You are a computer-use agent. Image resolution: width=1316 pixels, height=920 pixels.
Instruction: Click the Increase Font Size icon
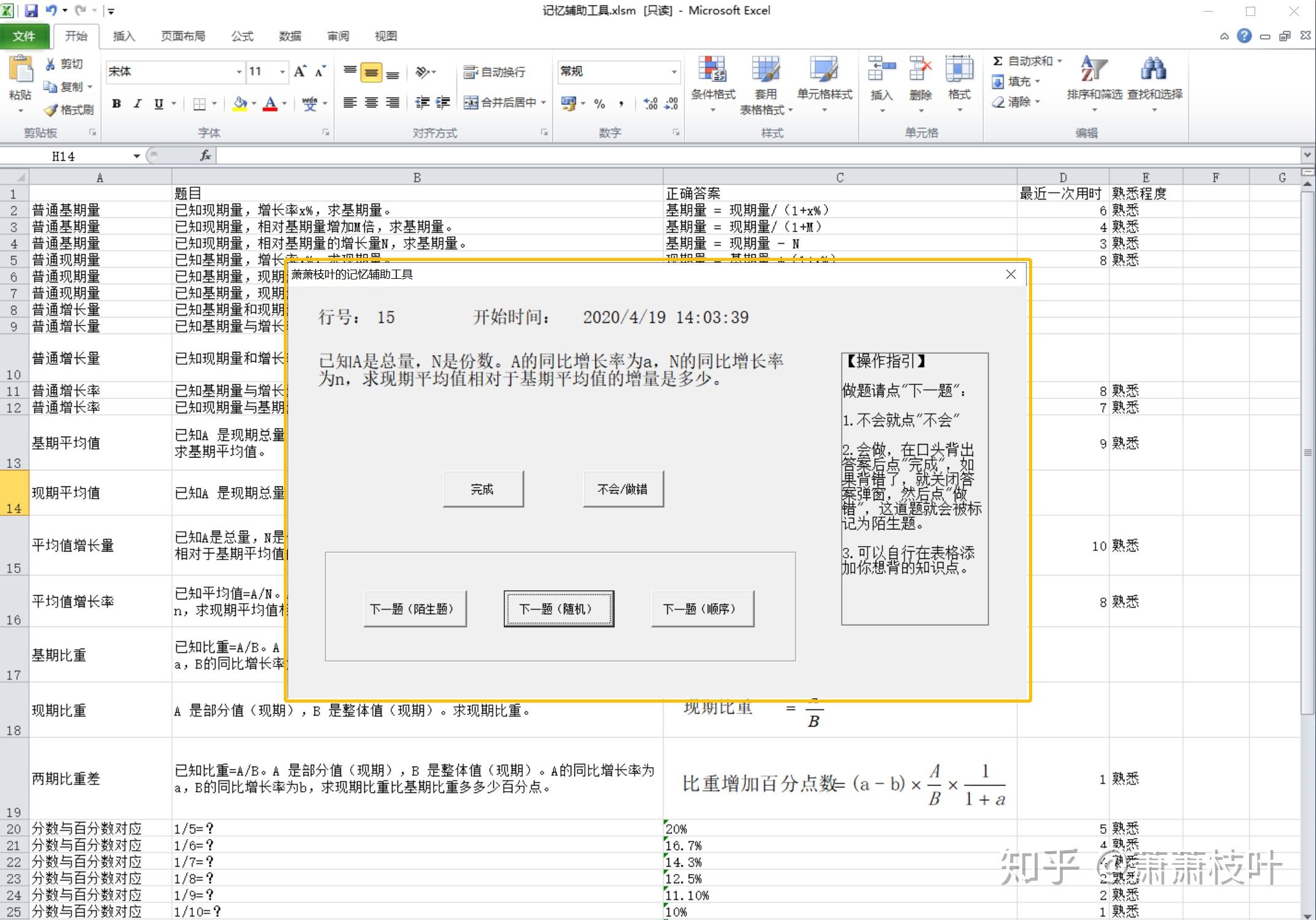coord(300,72)
